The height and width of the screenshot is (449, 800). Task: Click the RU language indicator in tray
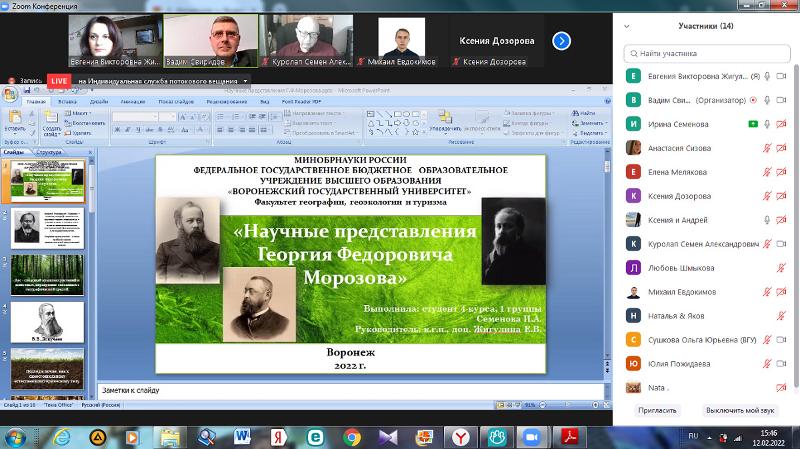point(693,435)
